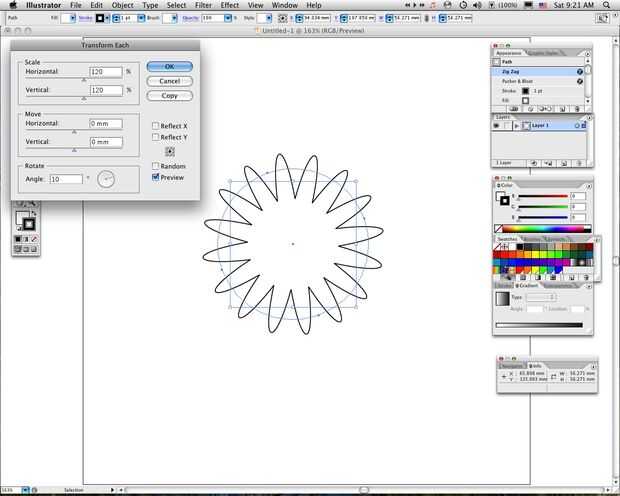
Task: Click the Scale Horizontal percent field
Action: coord(106,72)
